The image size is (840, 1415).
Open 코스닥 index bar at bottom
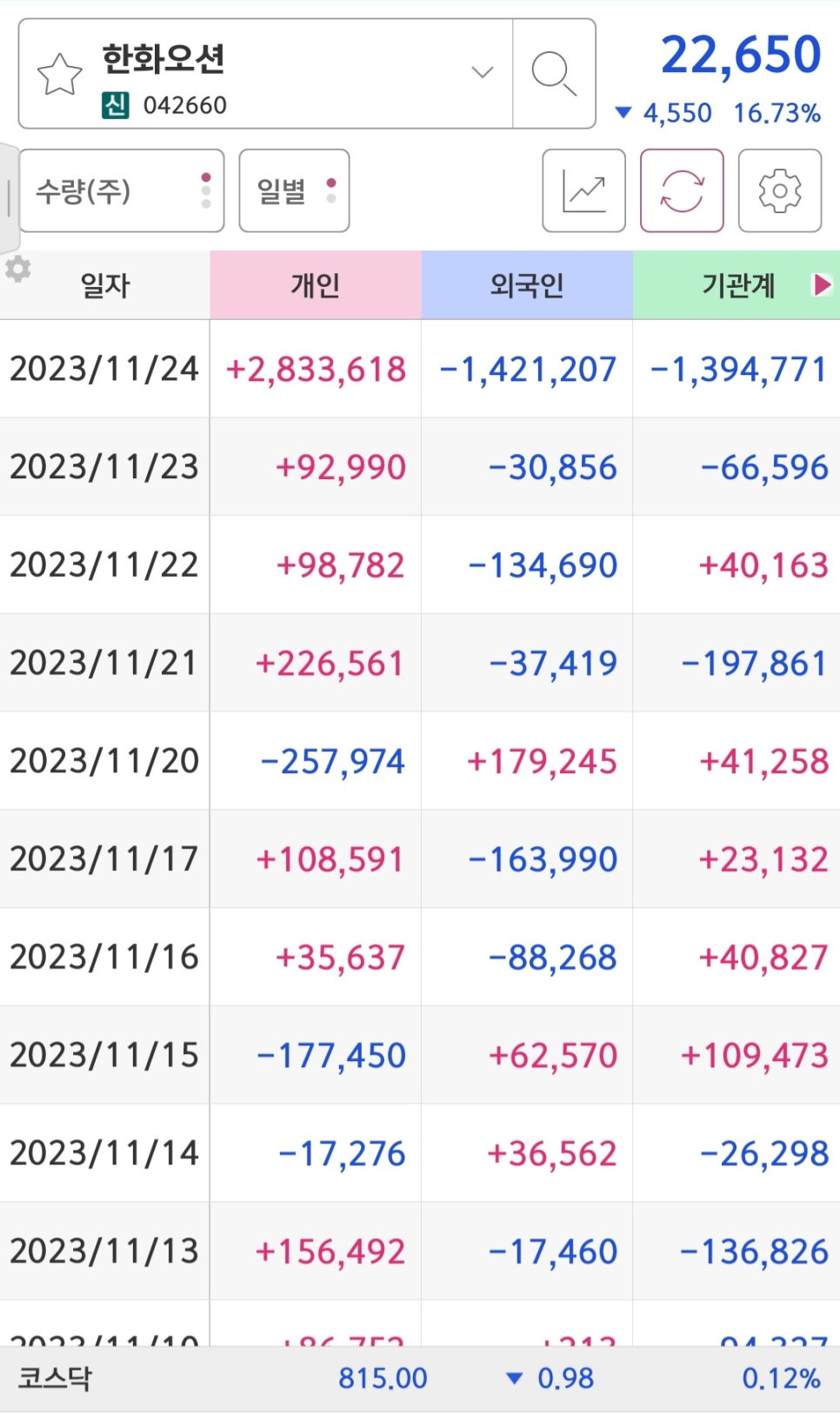[420, 1378]
